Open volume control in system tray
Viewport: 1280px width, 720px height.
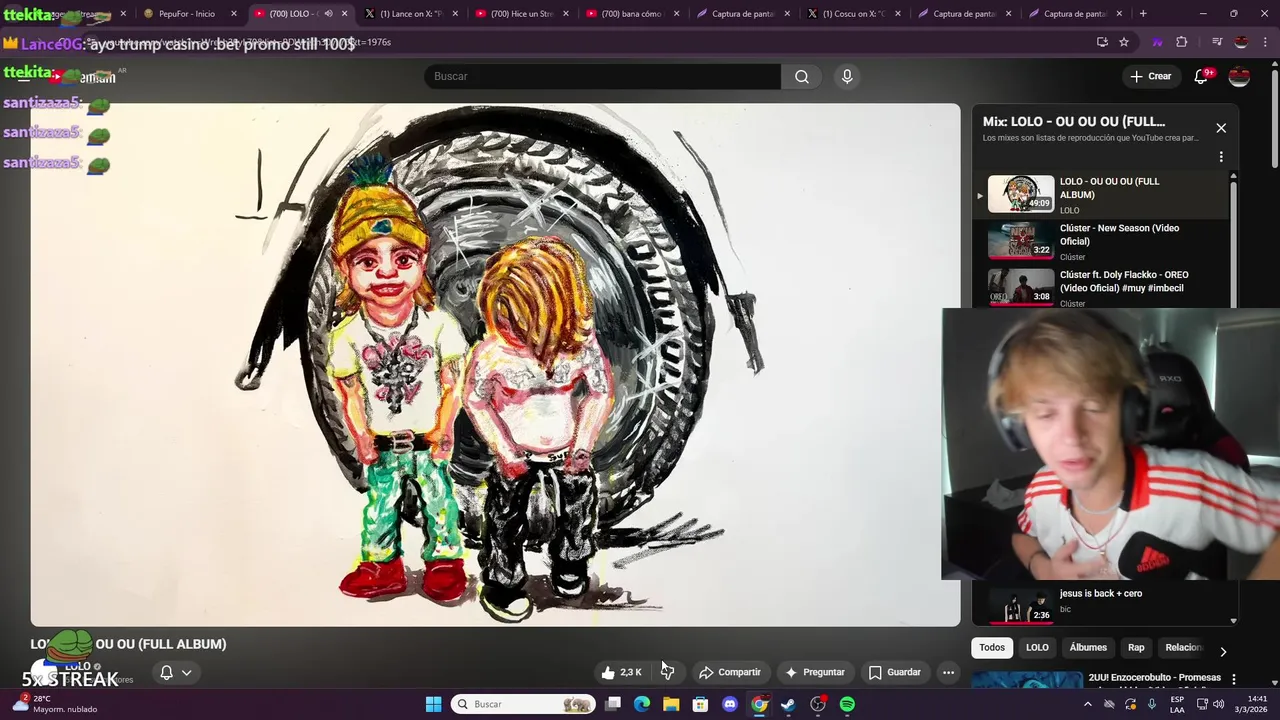tap(1218, 704)
